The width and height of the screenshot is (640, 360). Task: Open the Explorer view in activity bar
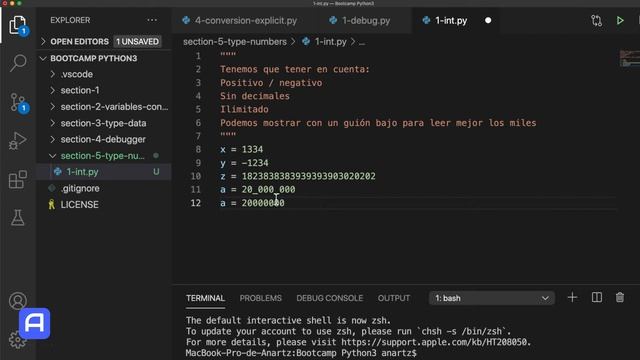pos(18,26)
